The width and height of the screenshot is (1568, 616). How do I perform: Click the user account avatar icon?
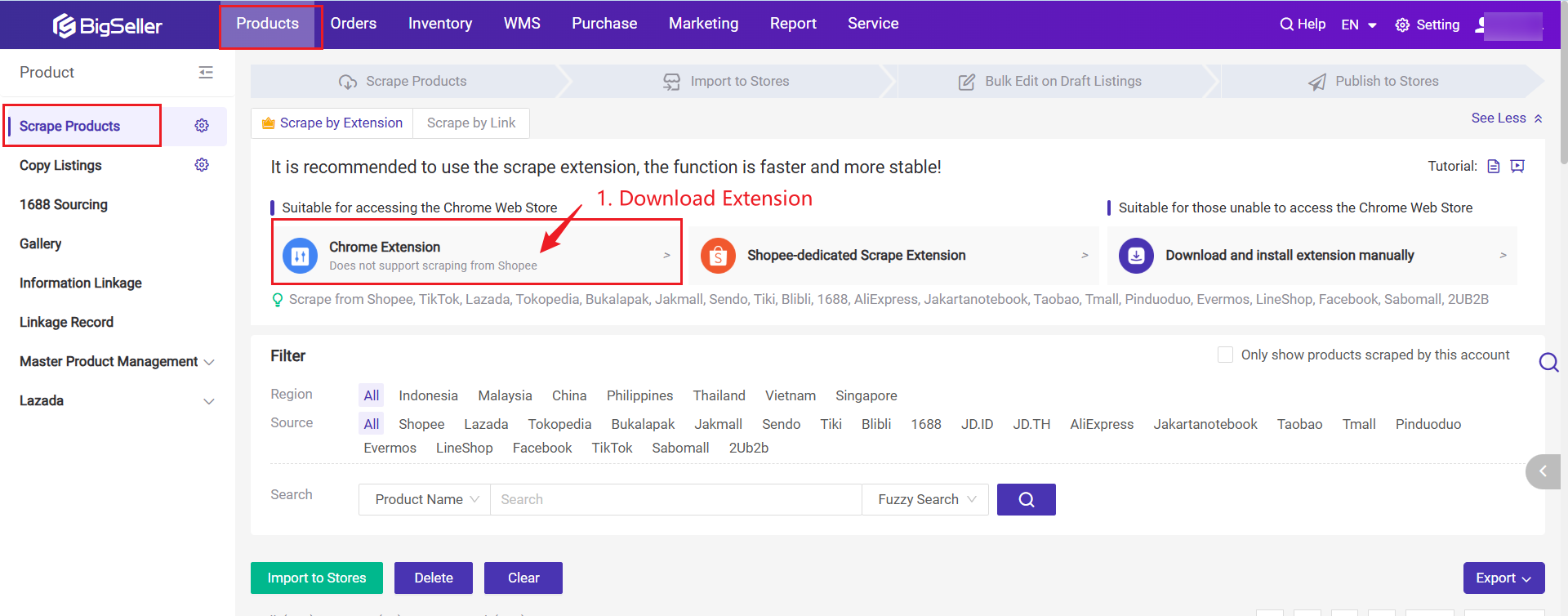1481,25
